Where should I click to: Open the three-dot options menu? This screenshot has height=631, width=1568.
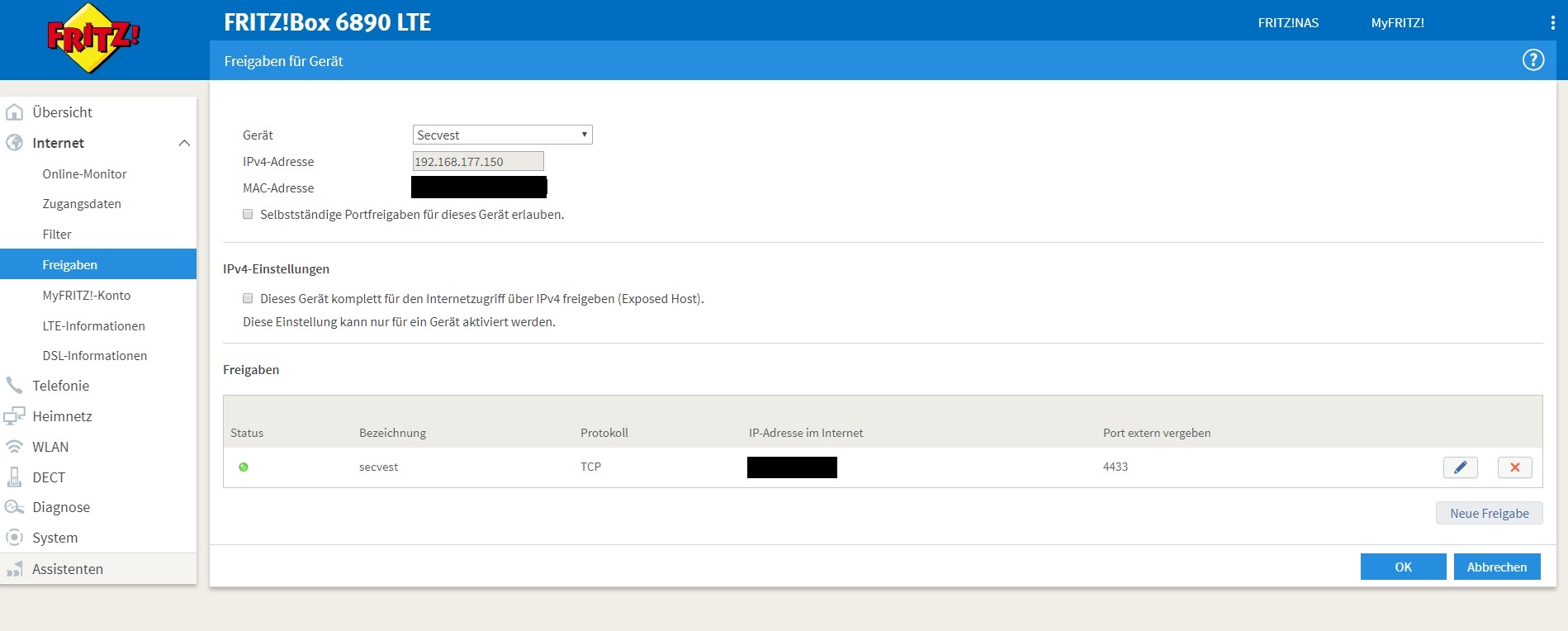1552,23
